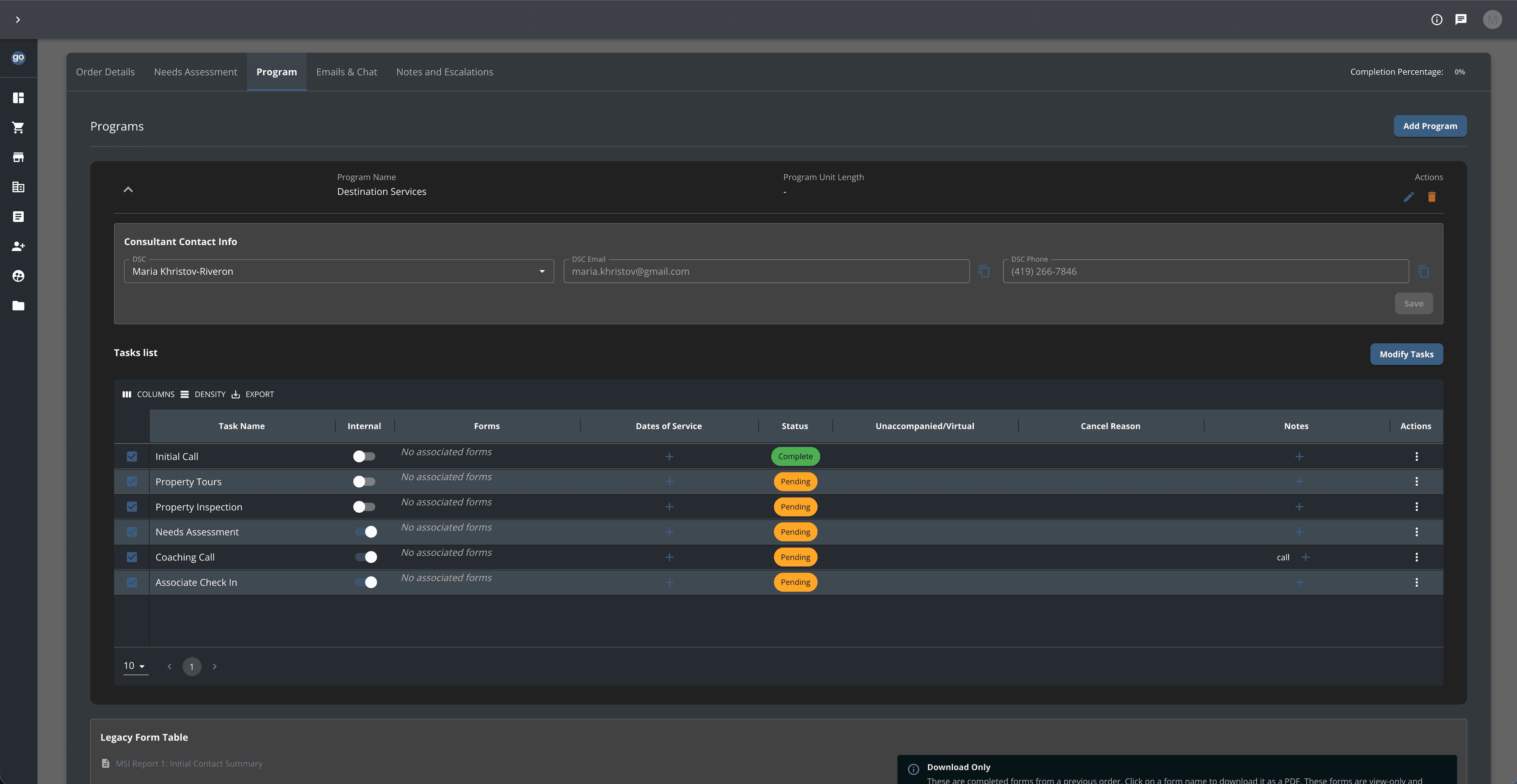Toggle Internal switch for Property Tours
This screenshot has width=1517, height=784.
click(x=364, y=481)
